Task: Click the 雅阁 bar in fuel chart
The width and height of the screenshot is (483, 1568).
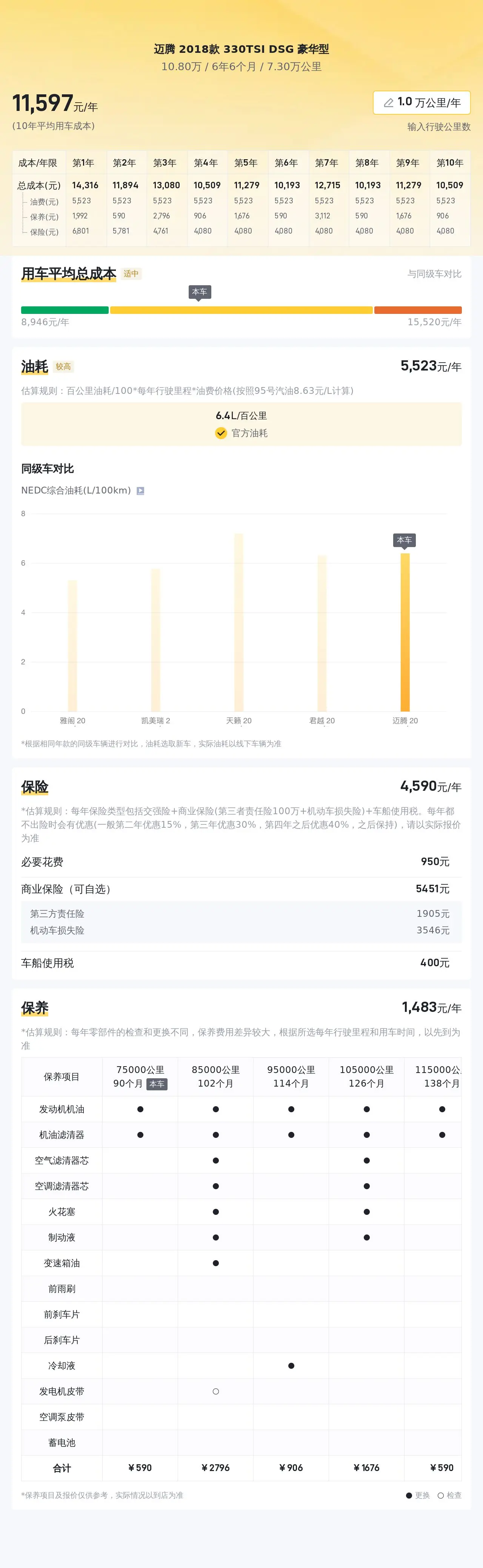Action: (72, 645)
